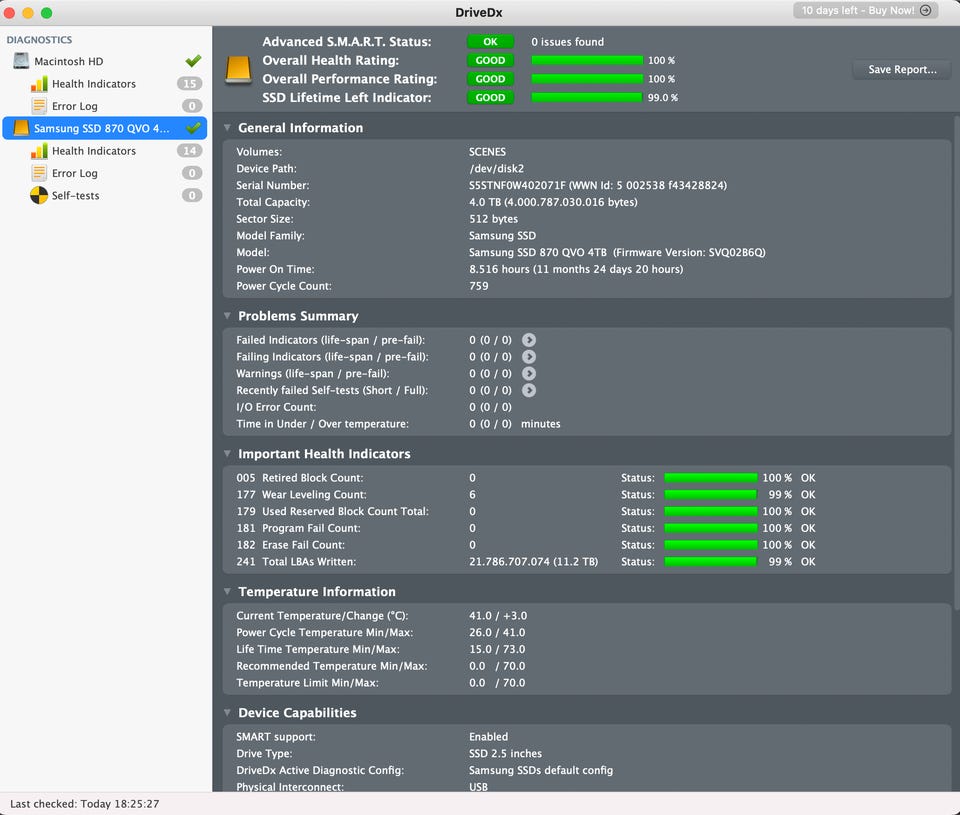Viewport: 960px width, 815px height.
Task: Open Health Indicators under Samsung SSD
Action: (x=105, y=151)
